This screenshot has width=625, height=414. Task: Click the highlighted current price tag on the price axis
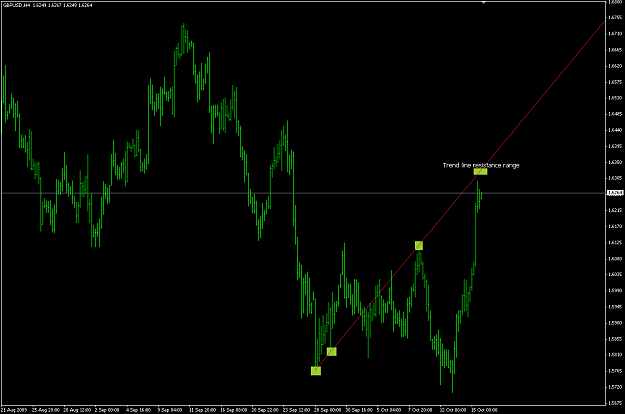(x=615, y=193)
